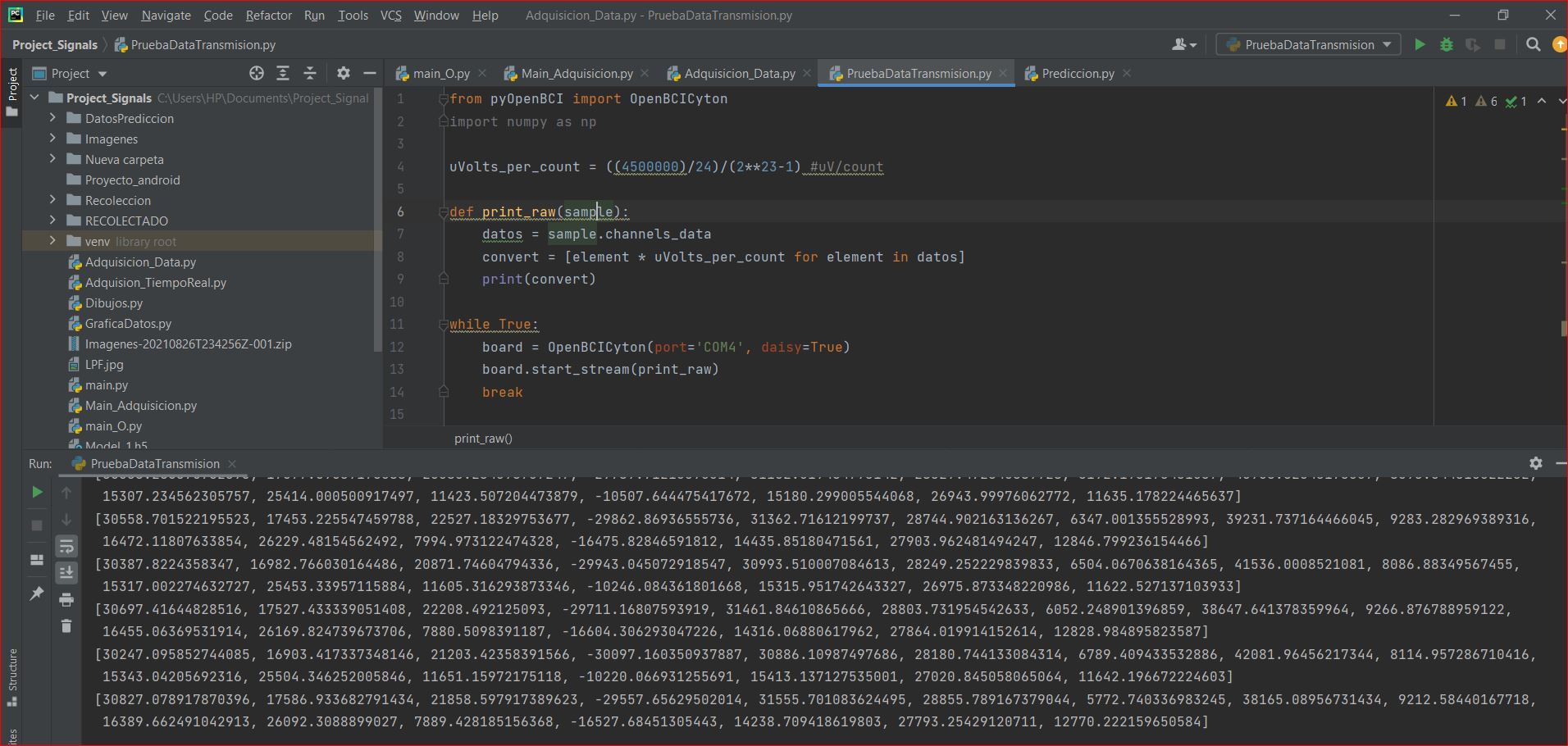Open Project panel gear options
1568x746 pixels.
point(344,74)
